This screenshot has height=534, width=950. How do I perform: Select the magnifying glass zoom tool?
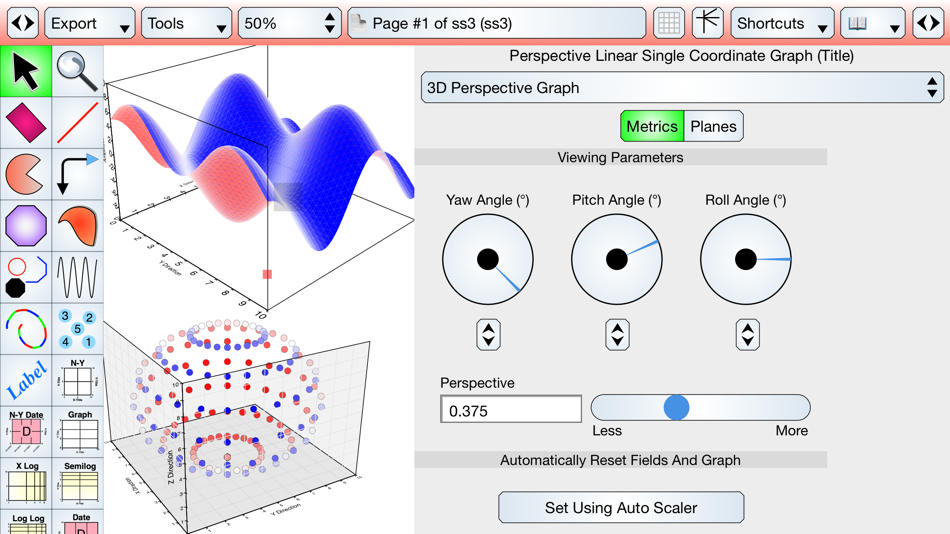[78, 72]
